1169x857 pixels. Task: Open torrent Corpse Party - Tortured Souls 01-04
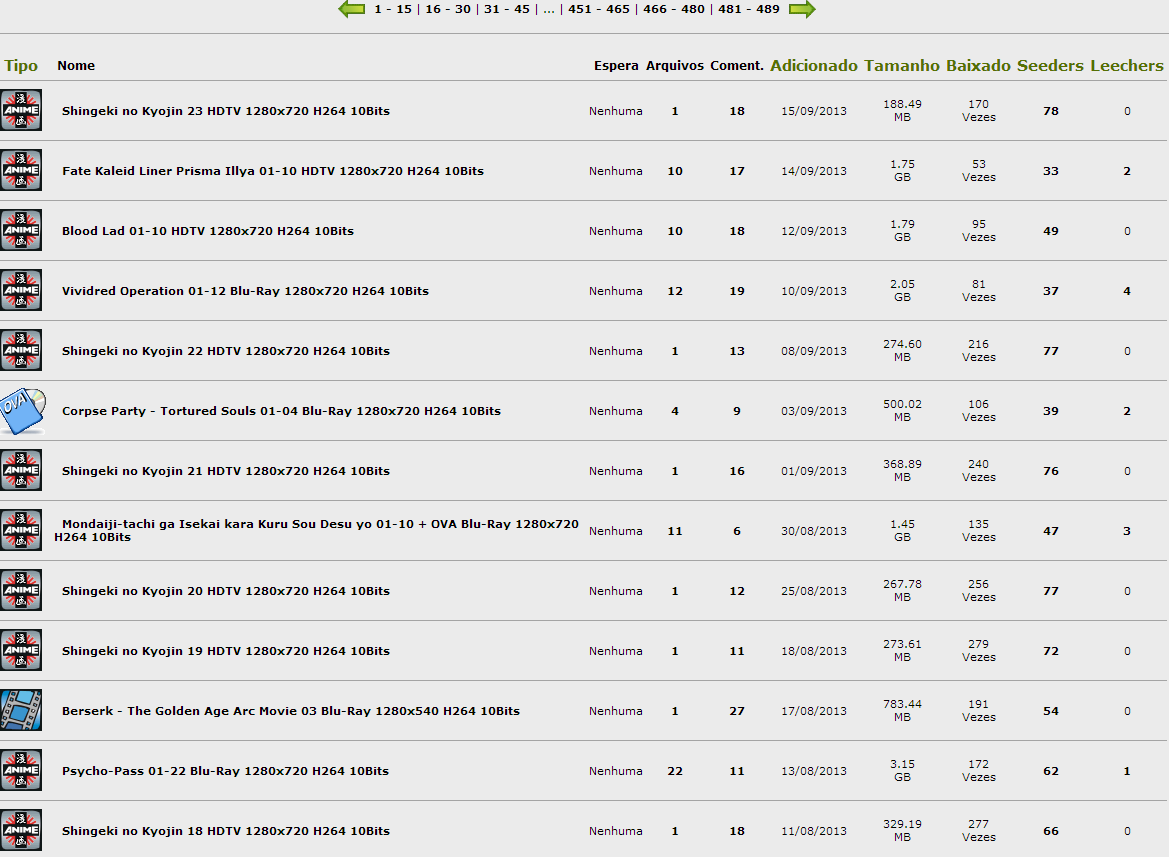(x=281, y=411)
